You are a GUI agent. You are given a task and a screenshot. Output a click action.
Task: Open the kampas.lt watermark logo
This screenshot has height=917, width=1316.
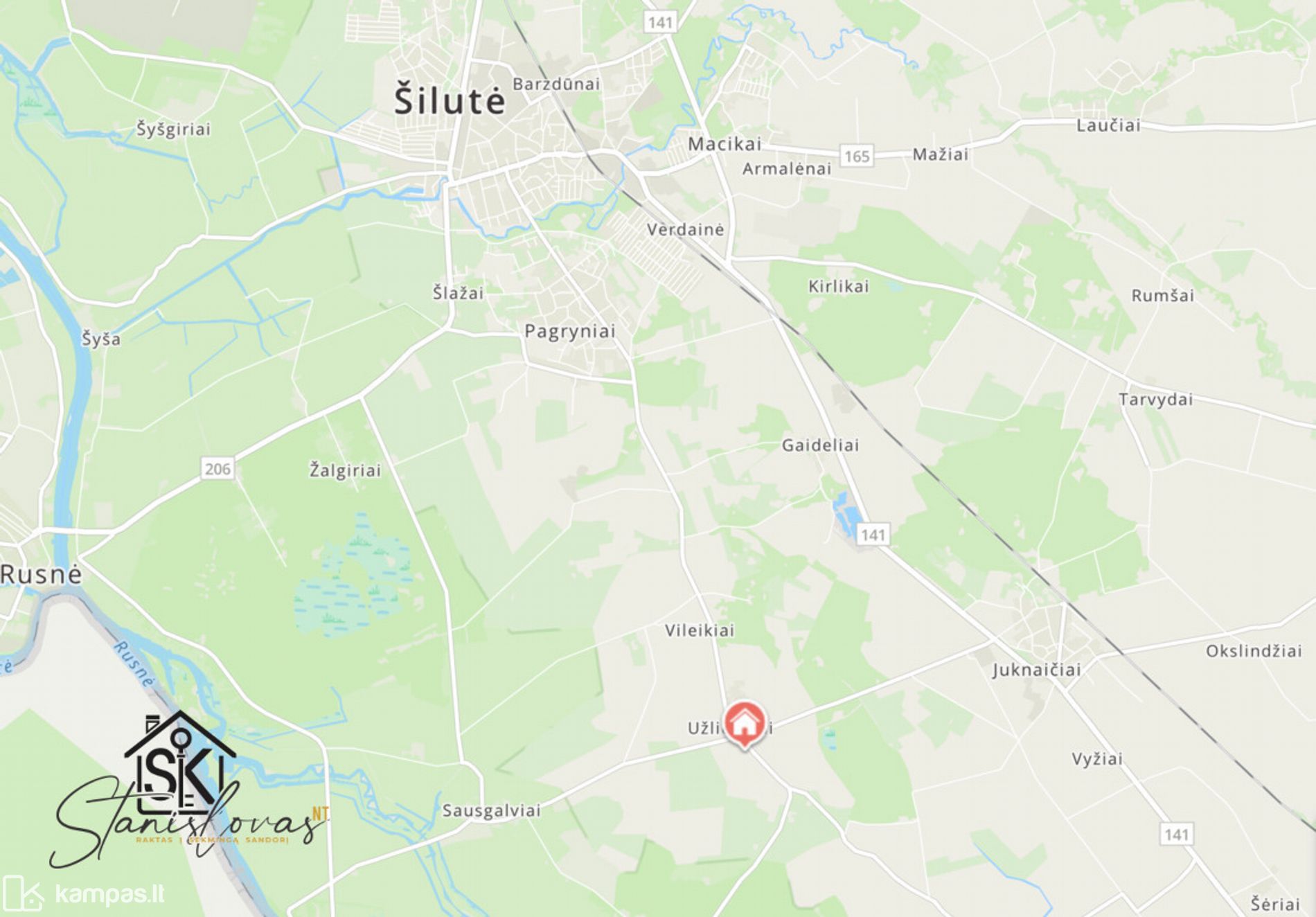(x=83, y=893)
